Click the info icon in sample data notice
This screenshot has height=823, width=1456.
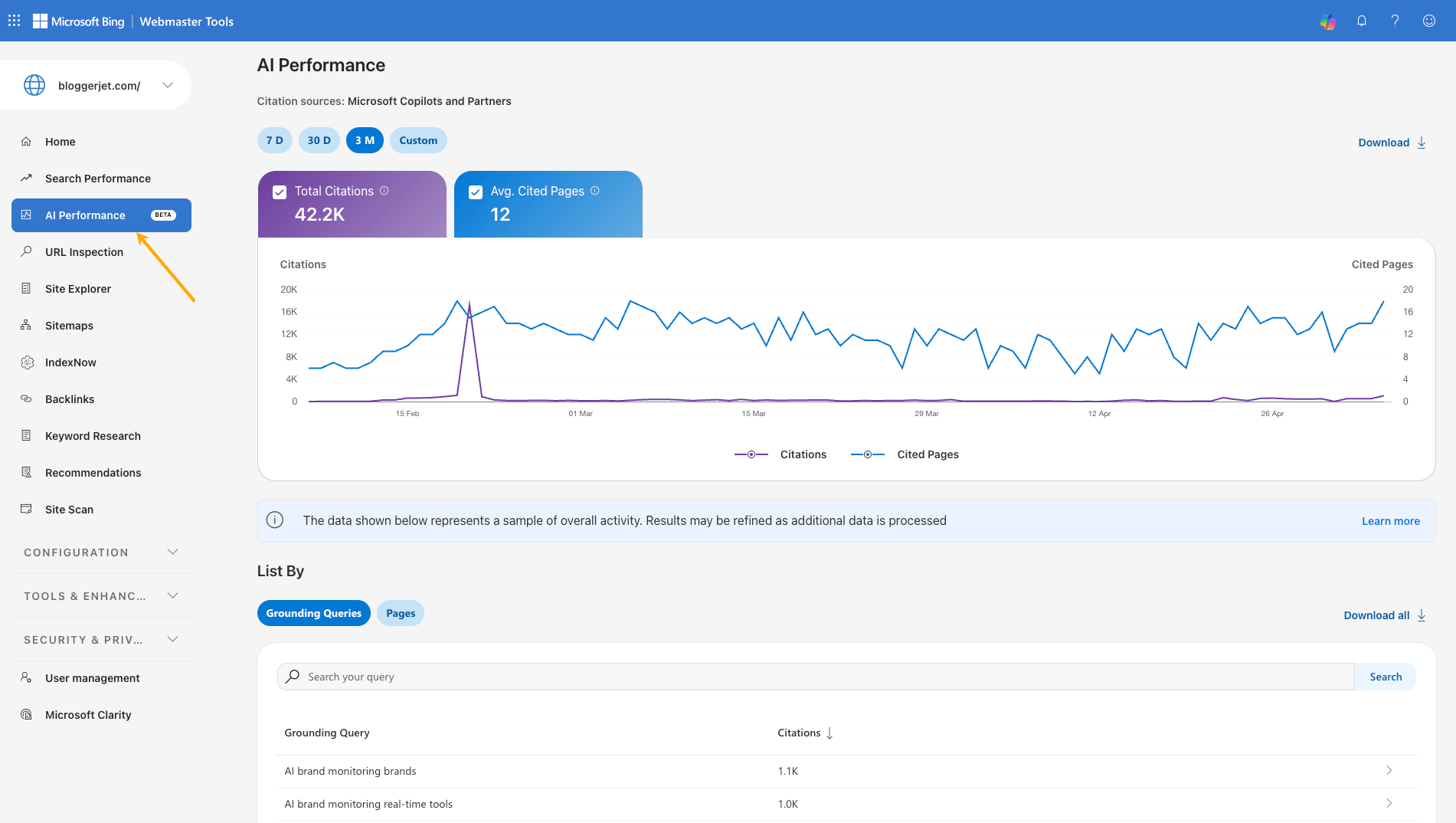coord(275,520)
